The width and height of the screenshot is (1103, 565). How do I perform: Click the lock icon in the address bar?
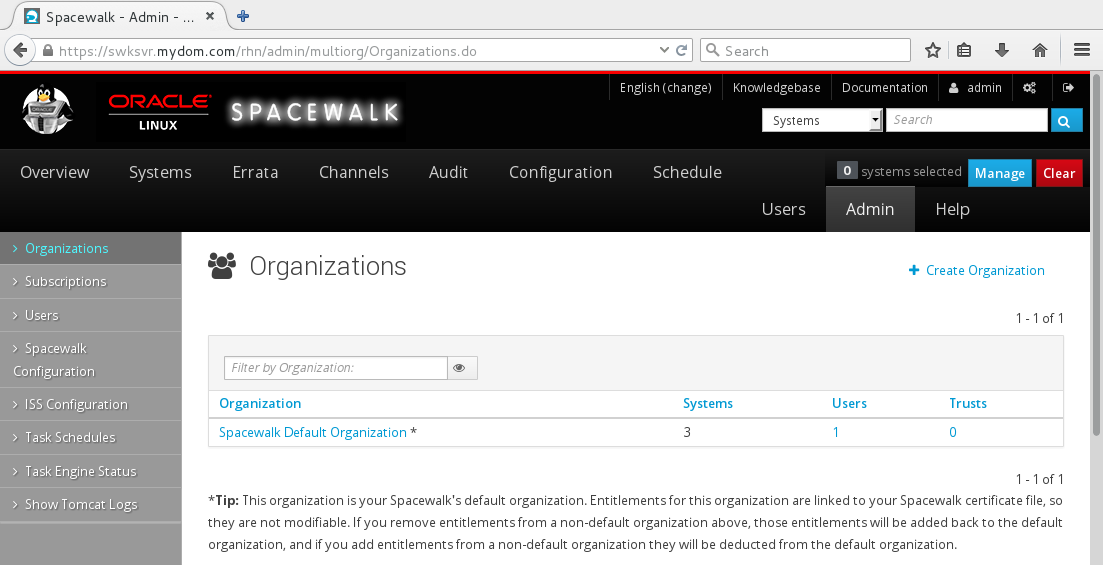pyautogui.click(x=48, y=51)
